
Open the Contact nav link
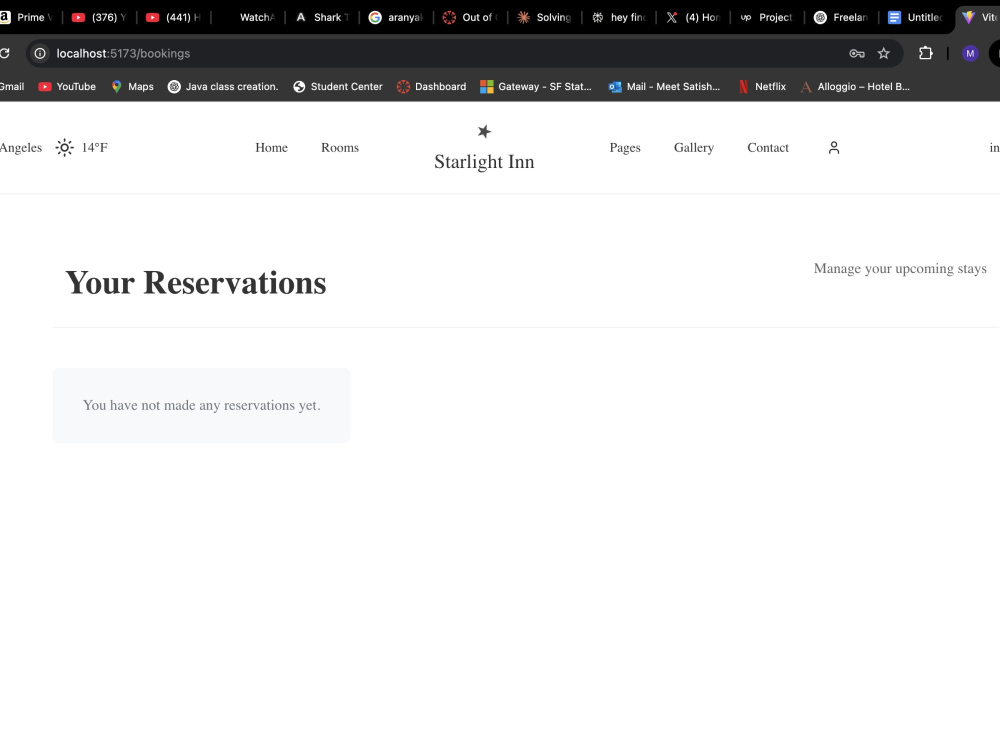coord(768,147)
